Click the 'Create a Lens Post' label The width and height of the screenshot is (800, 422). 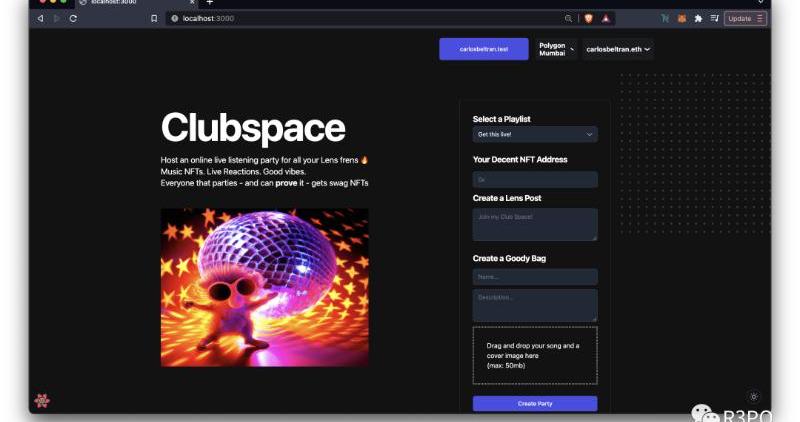coord(507,198)
